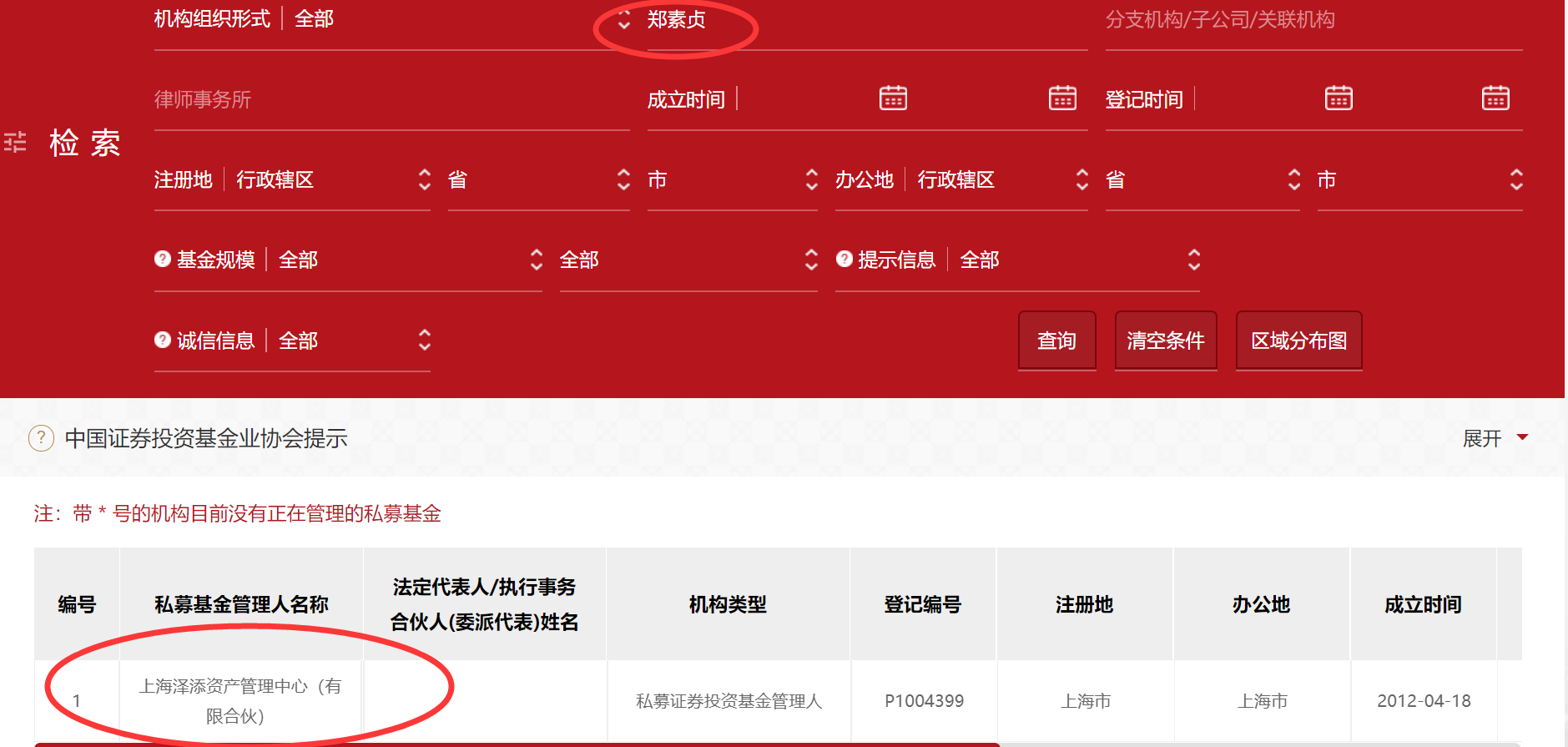Open the 成立时间 end date calendar
1568x747 pixels.
pyautogui.click(x=1062, y=98)
